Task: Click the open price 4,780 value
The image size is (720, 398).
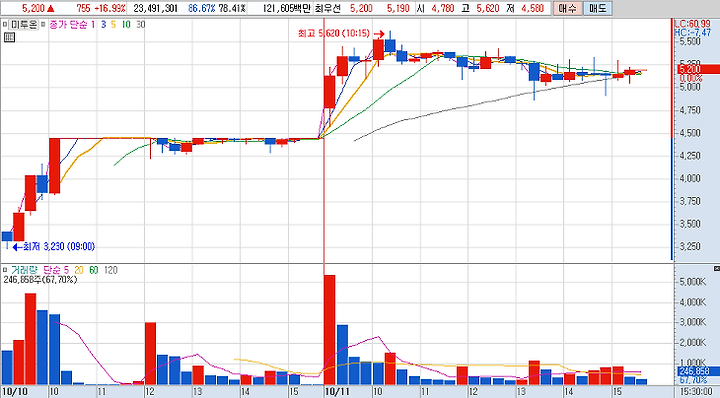Action: 443,8
